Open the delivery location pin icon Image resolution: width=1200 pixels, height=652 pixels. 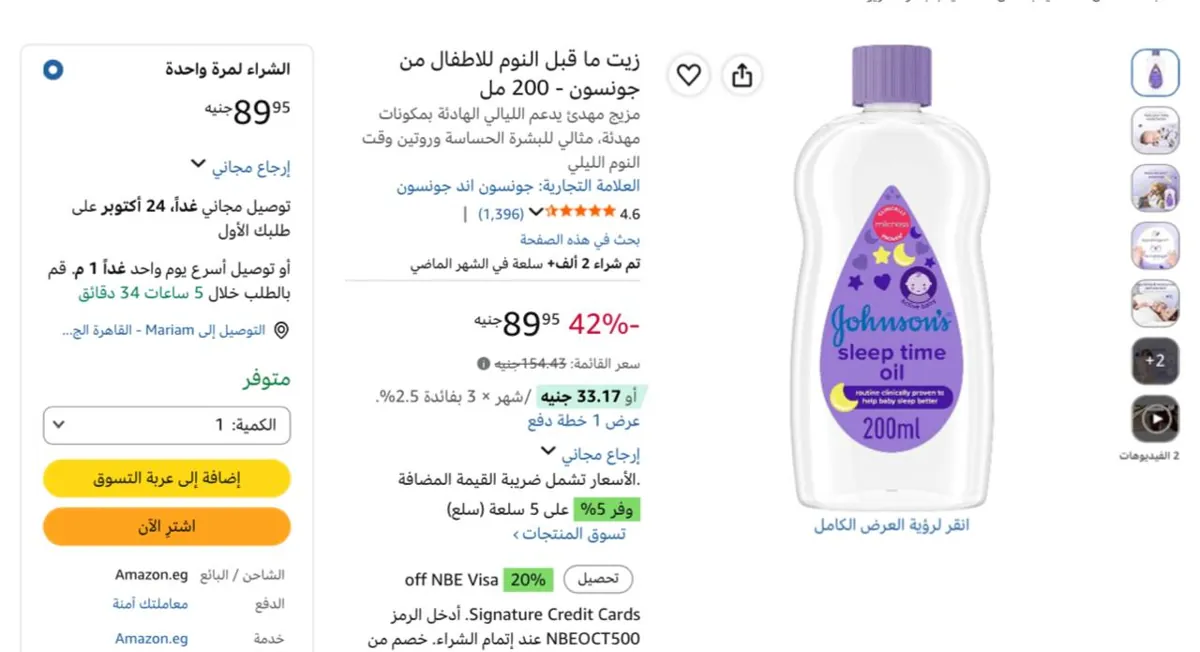coord(283,330)
